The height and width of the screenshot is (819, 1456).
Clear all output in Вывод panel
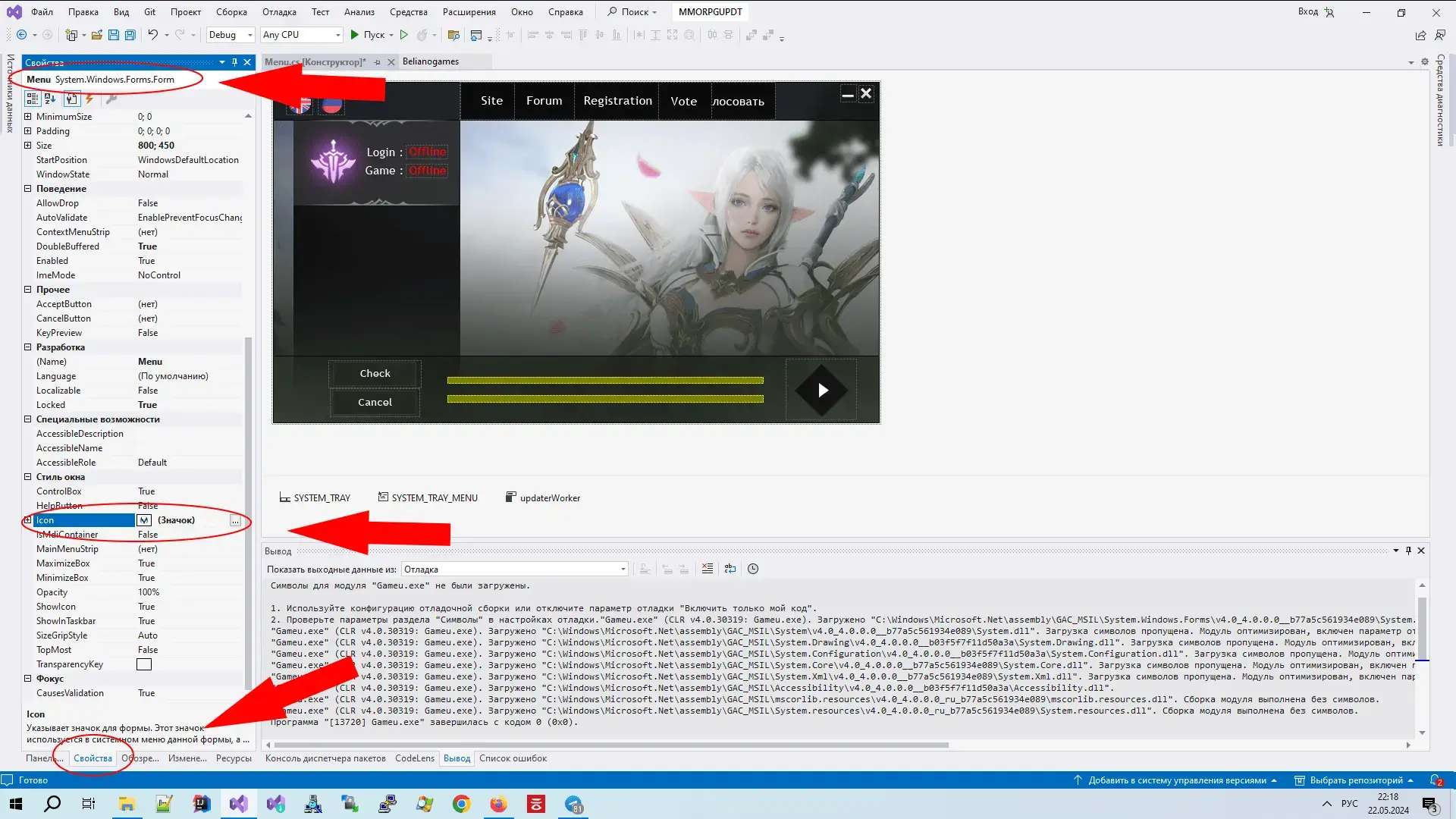coord(707,569)
